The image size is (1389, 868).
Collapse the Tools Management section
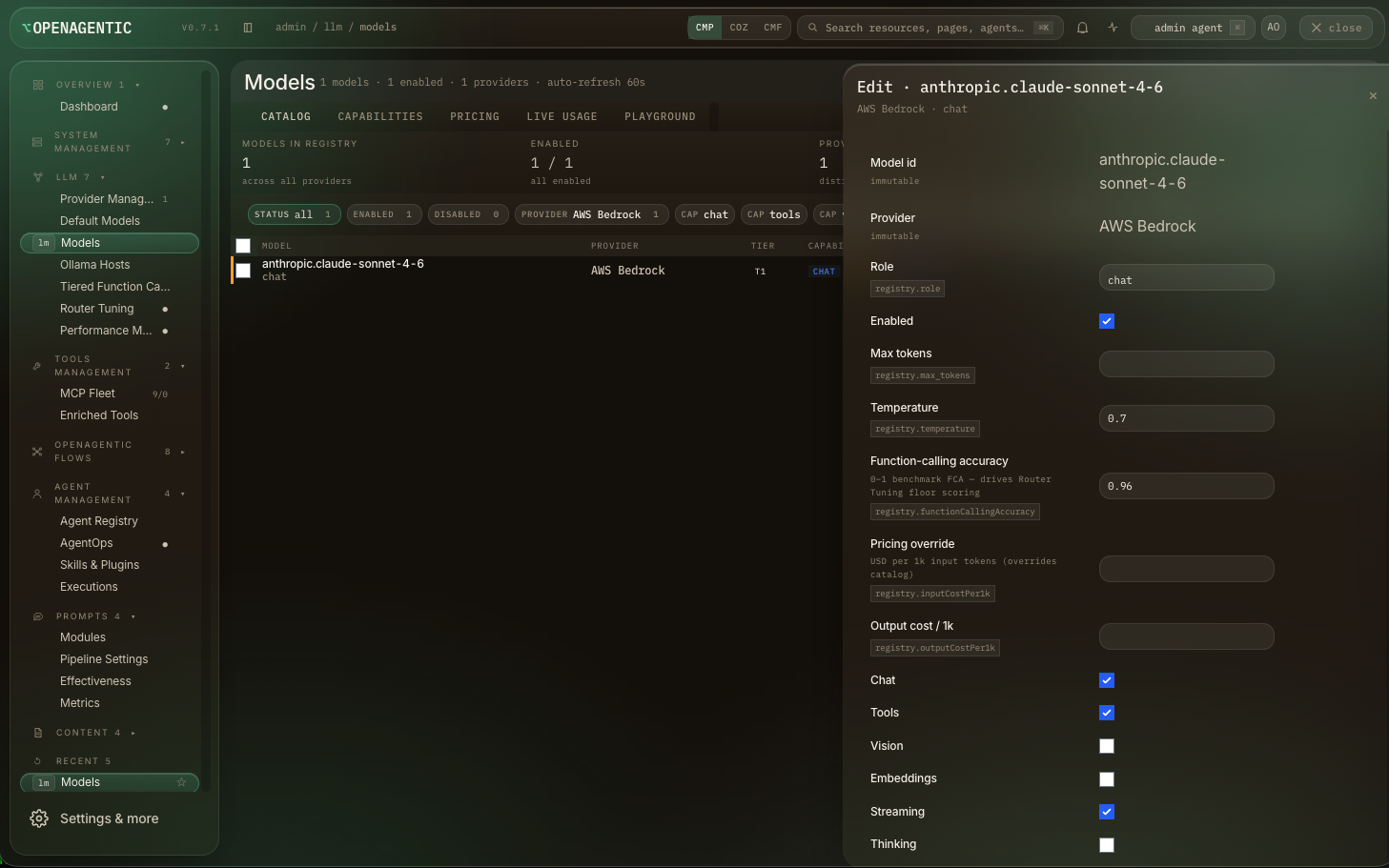[x=182, y=366]
